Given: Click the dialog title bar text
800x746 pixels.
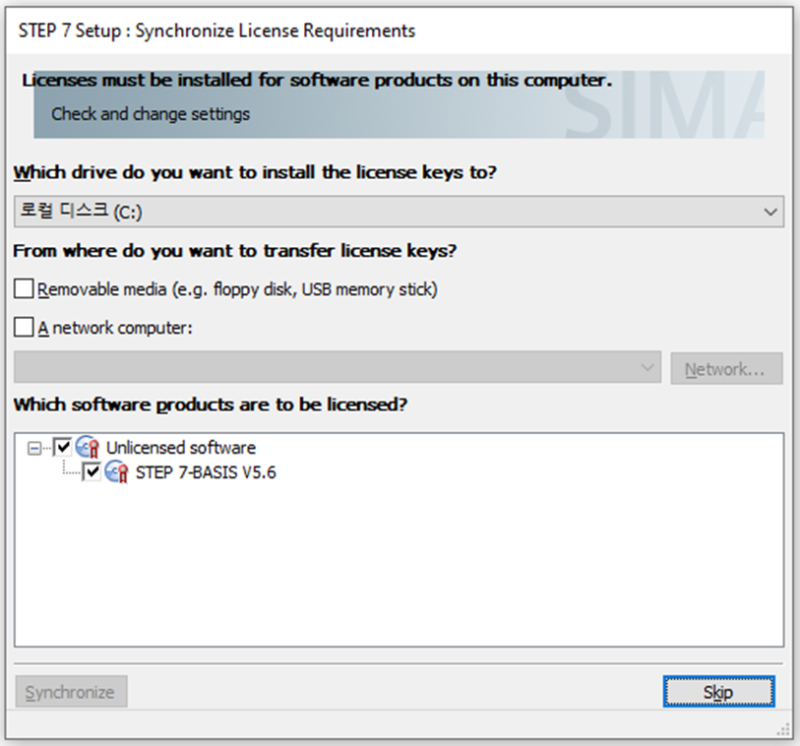Looking at the screenshot, I should click(x=215, y=31).
